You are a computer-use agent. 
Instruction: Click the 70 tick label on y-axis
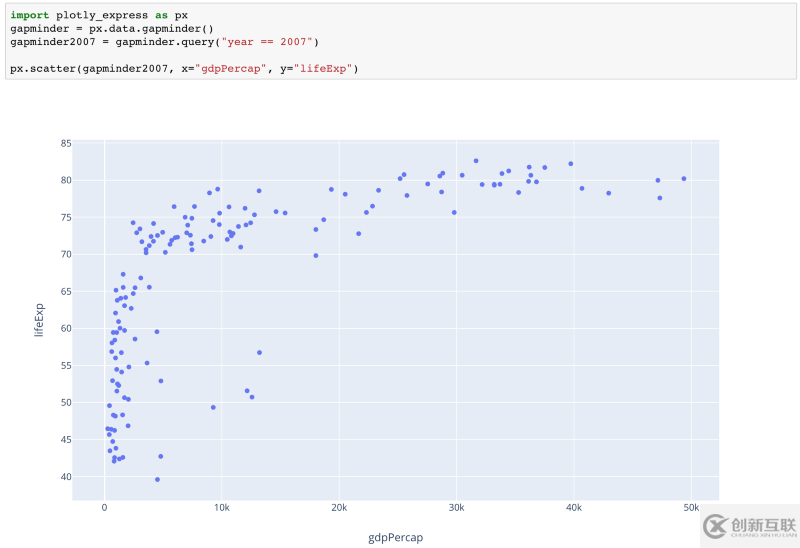(66, 254)
